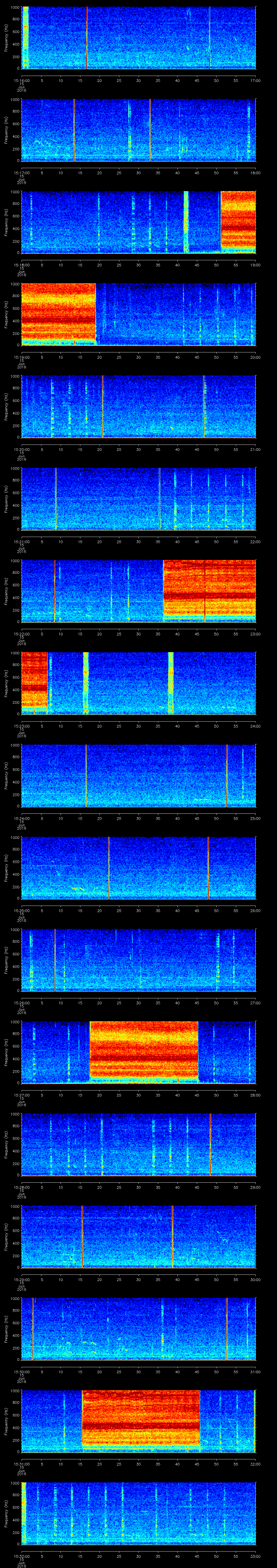Click the 23:00 end time label

tap(256, 634)
